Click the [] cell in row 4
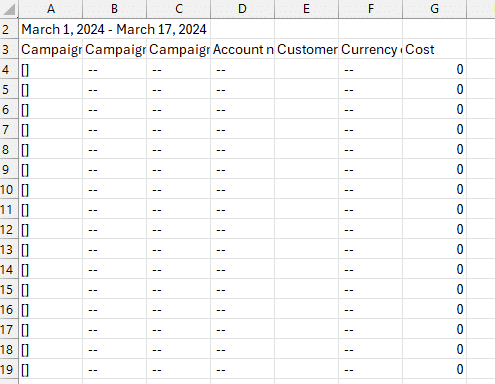The width and height of the screenshot is (495, 384). [50, 69]
